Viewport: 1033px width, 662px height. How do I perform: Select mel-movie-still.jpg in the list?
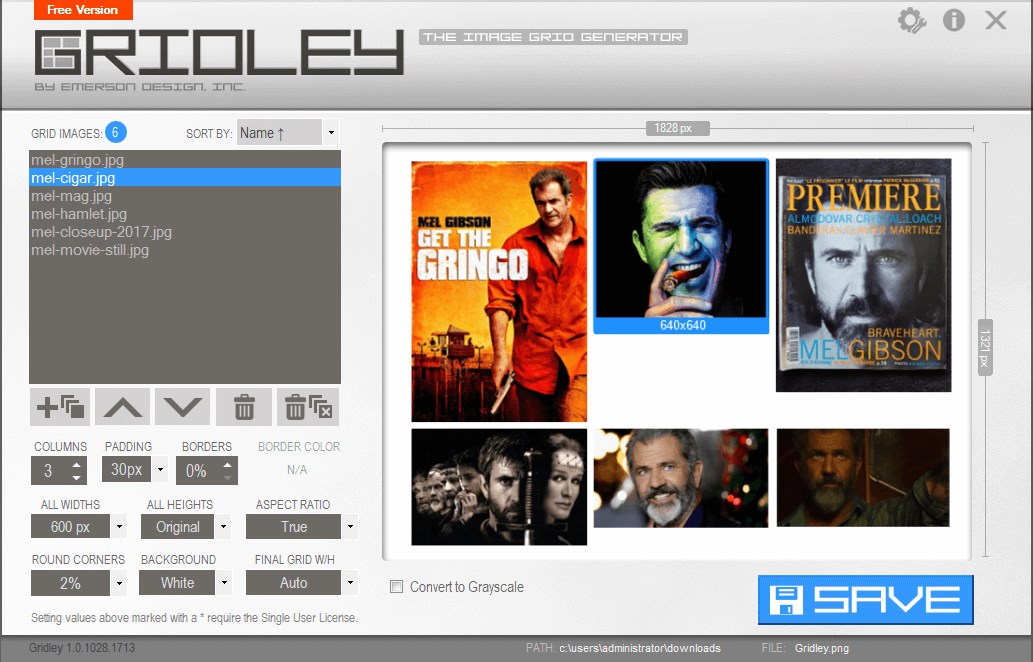[x=185, y=250]
